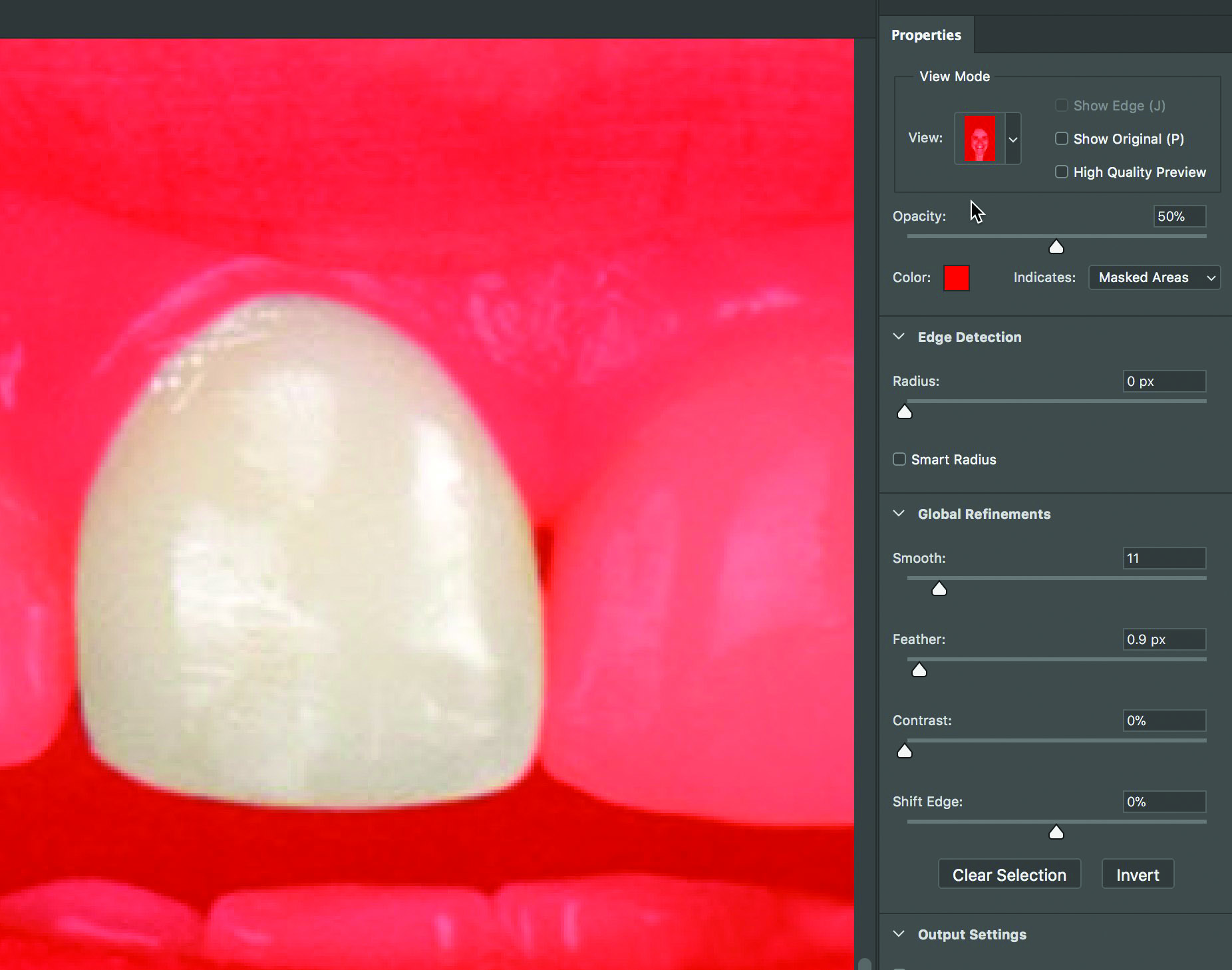Click the Contrast value input field
1232x970 pixels.
click(x=1164, y=721)
